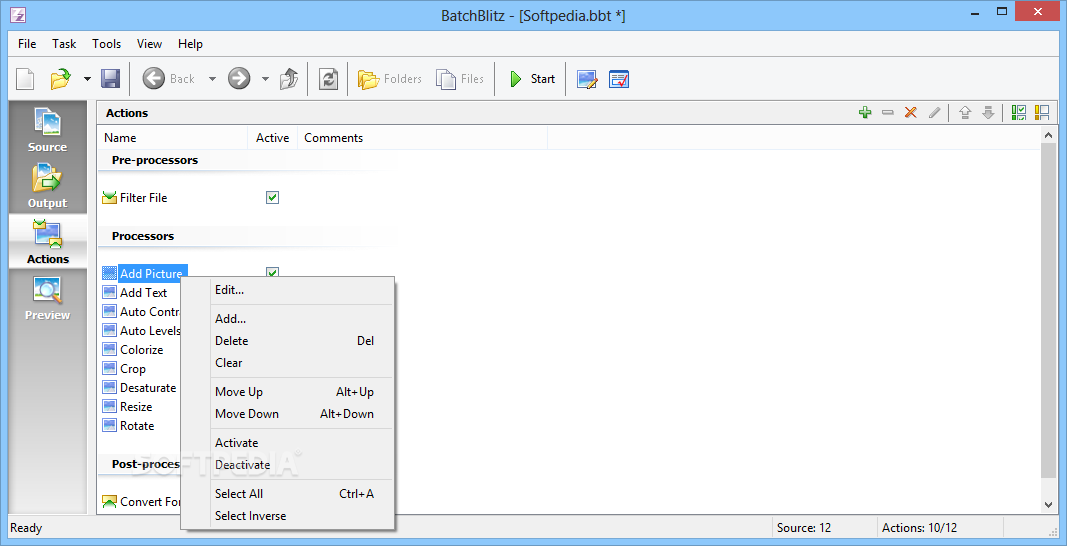This screenshot has width=1067, height=546.
Task: Click the scrollbar up arrow
Action: pos(1049,135)
